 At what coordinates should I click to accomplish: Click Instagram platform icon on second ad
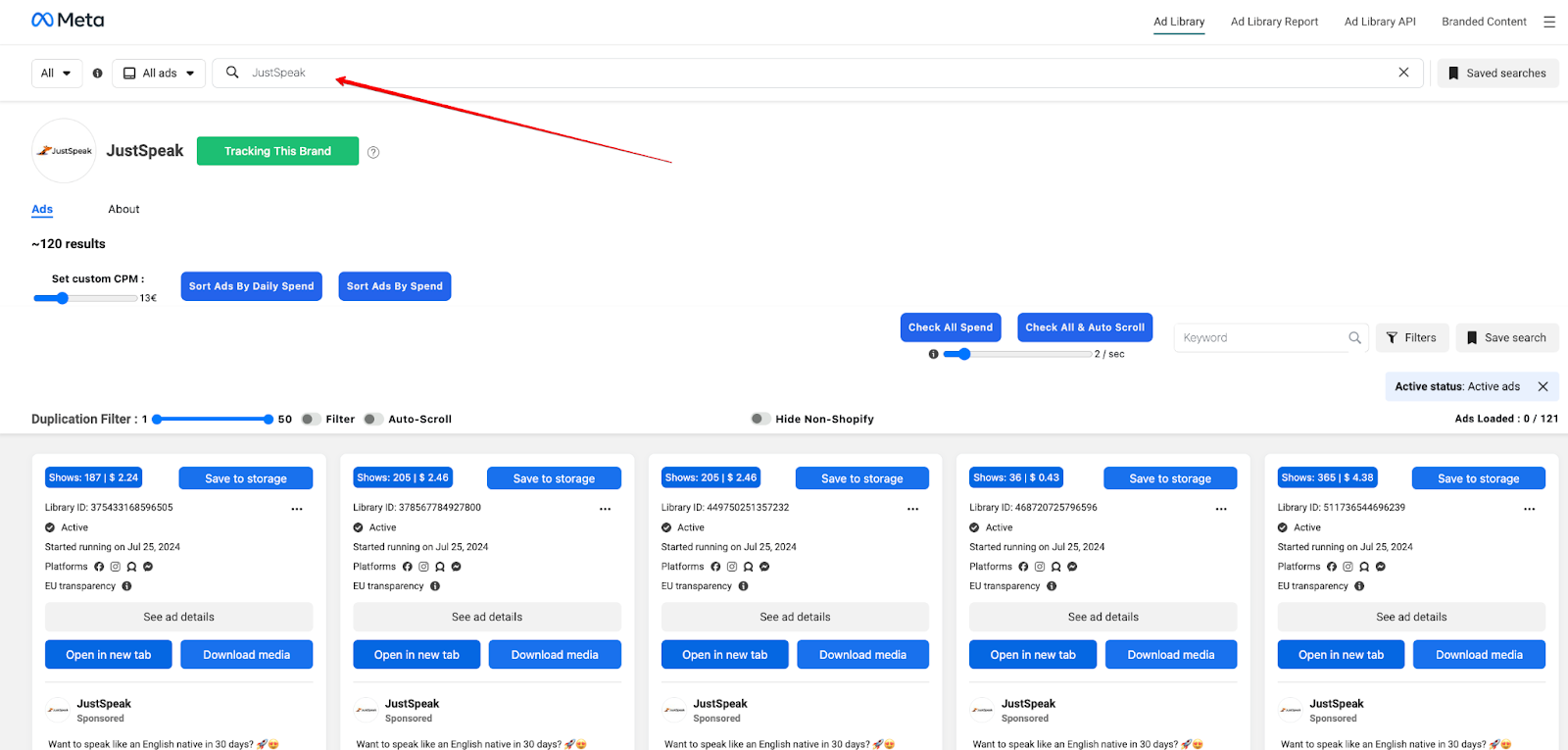pyautogui.click(x=423, y=567)
